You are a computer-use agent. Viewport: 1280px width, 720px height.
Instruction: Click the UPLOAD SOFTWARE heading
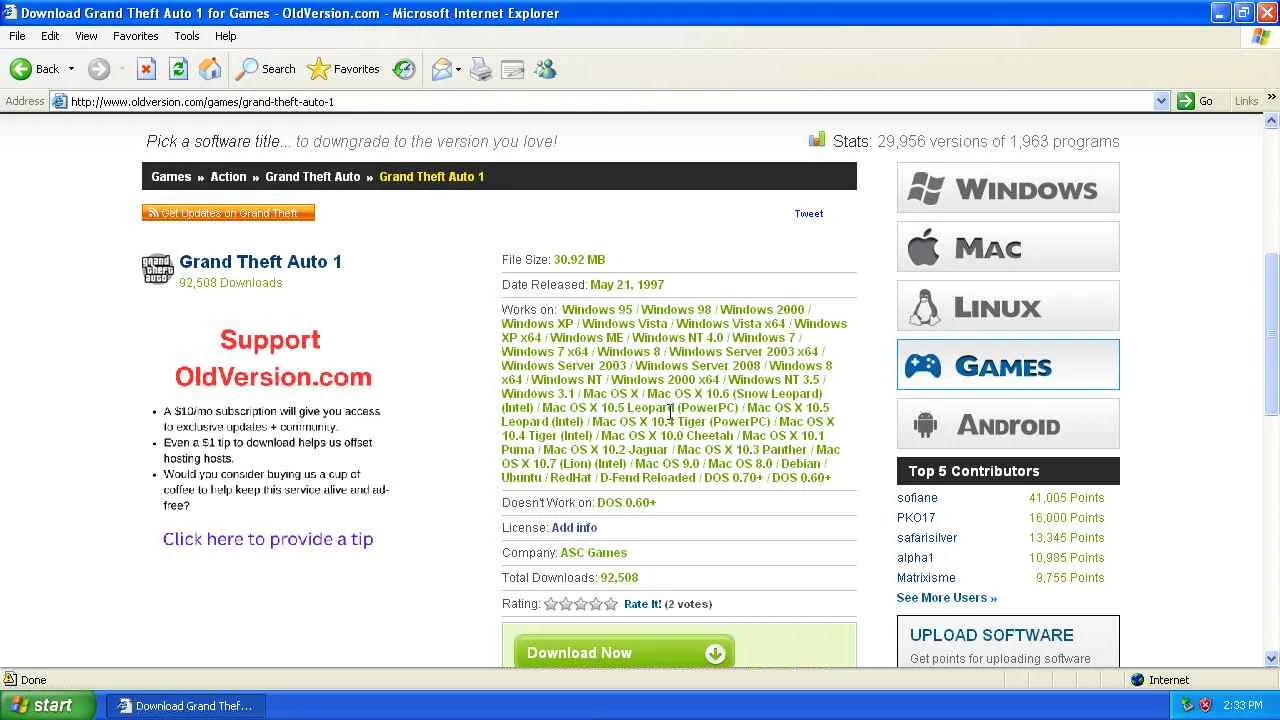pos(992,635)
